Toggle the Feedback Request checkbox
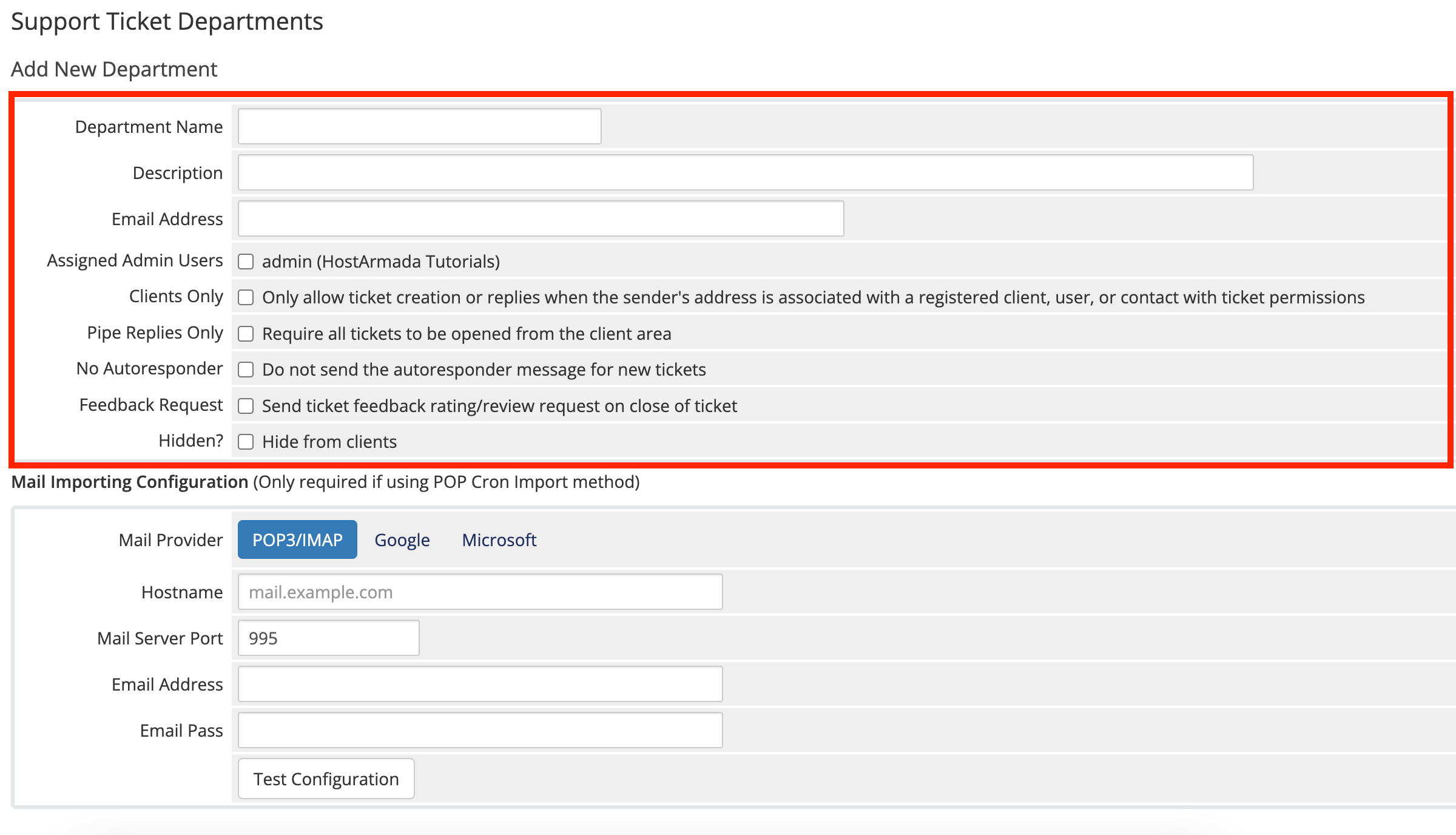This screenshot has width=1456, height=835. tap(246, 406)
